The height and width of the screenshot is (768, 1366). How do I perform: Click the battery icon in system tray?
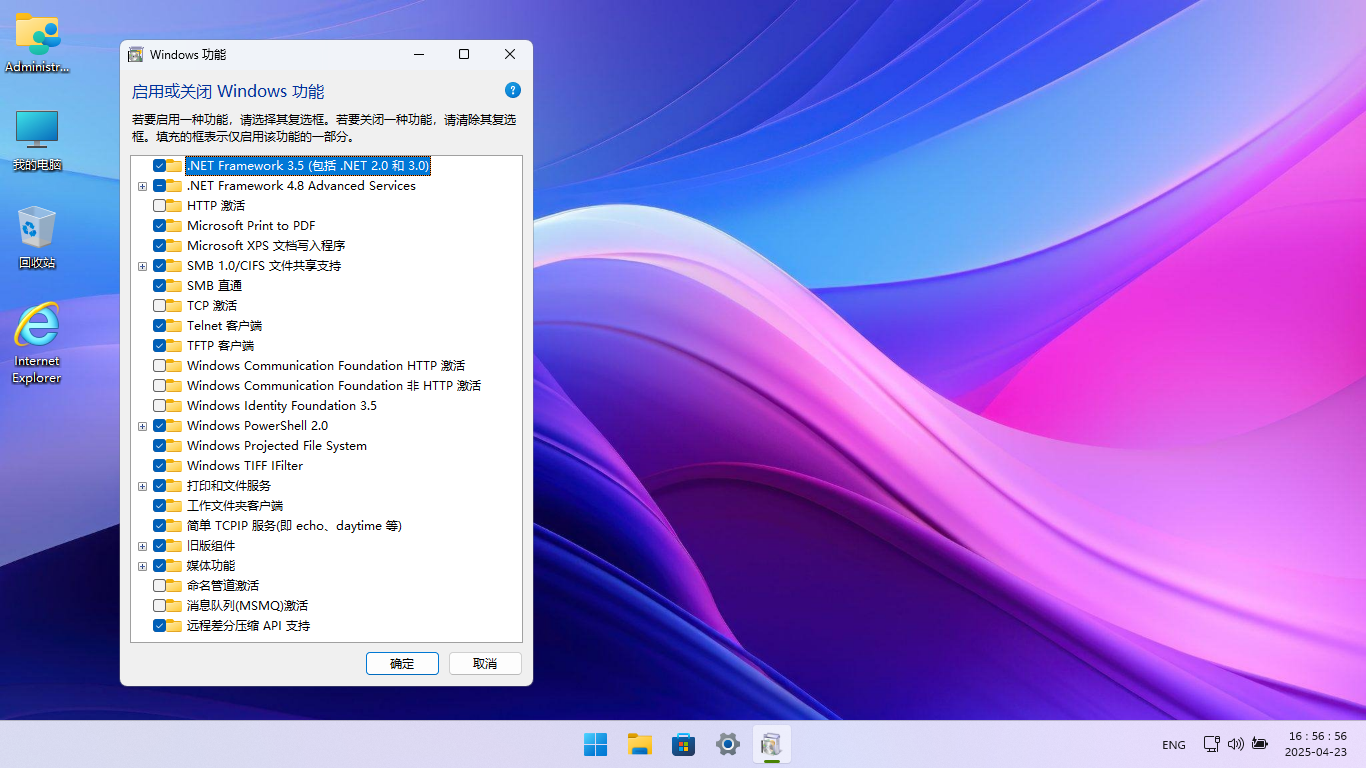tap(1259, 744)
